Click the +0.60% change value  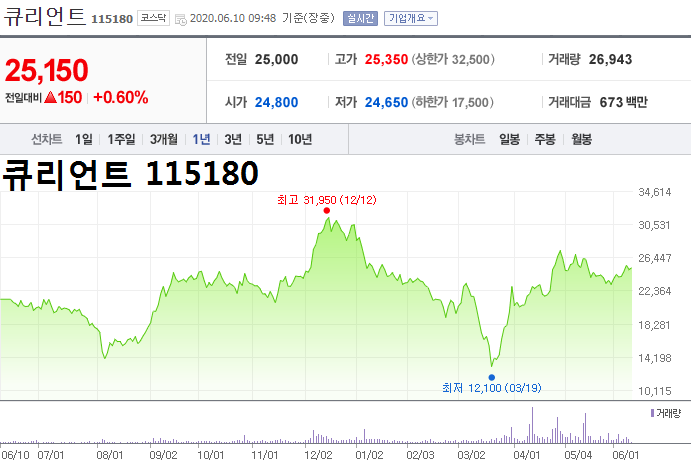(121, 97)
